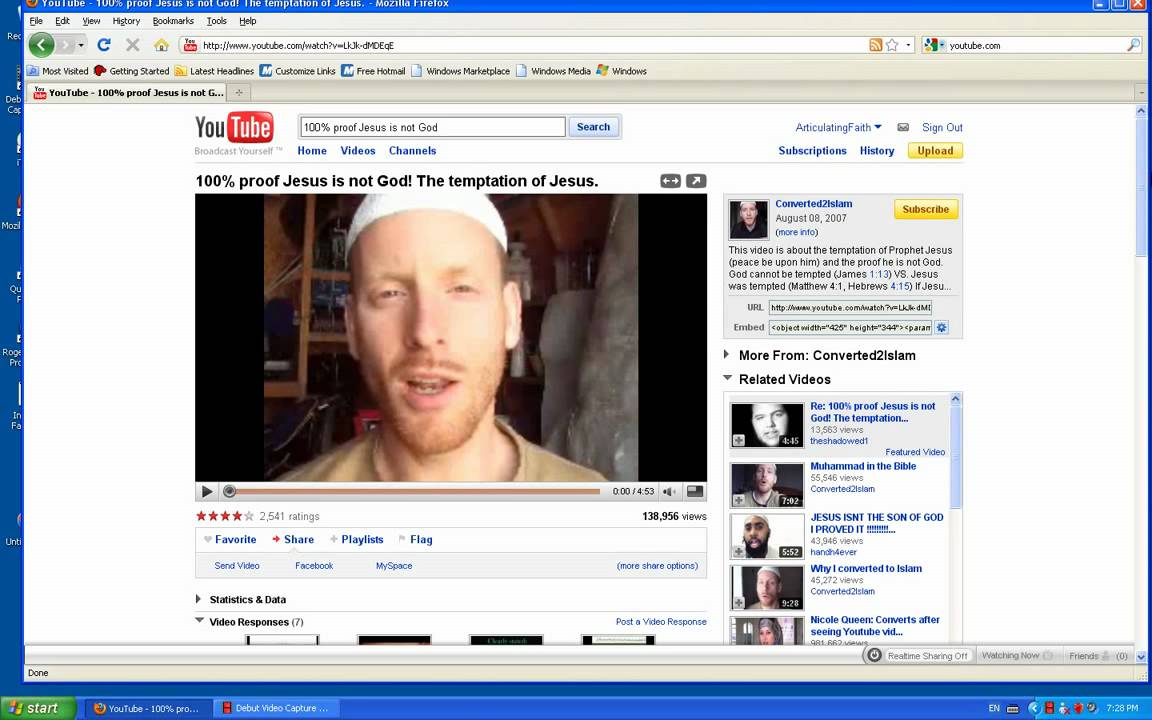
Task: Click the Sign Out link
Action: [942, 127]
